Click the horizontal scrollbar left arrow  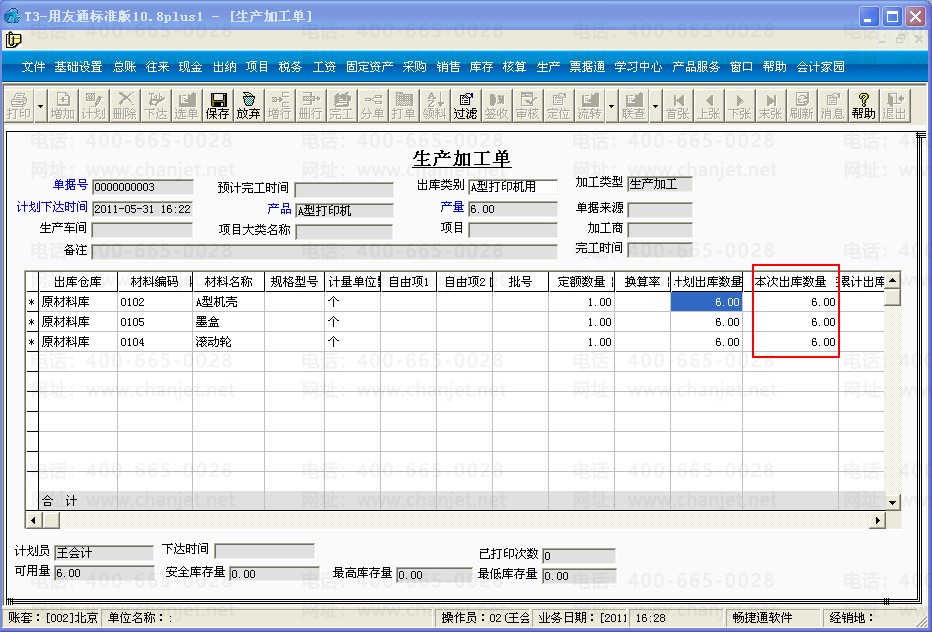[x=33, y=520]
